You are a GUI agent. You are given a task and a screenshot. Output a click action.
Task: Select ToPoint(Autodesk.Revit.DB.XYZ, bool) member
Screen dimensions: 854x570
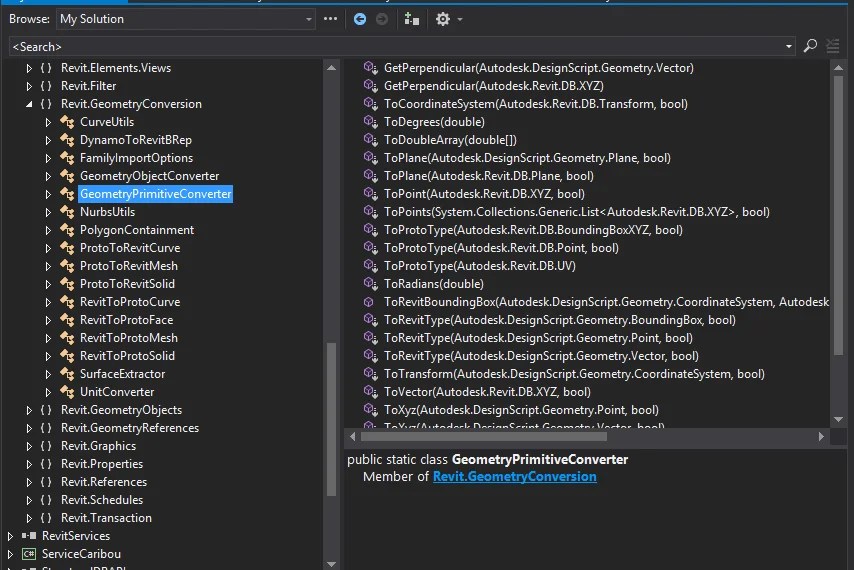[x=484, y=194]
